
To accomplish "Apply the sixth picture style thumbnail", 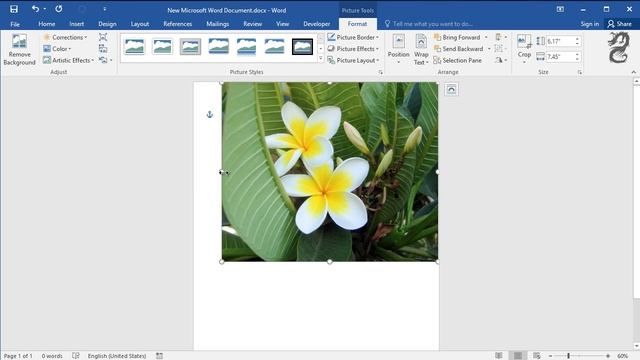I will click(274, 47).
